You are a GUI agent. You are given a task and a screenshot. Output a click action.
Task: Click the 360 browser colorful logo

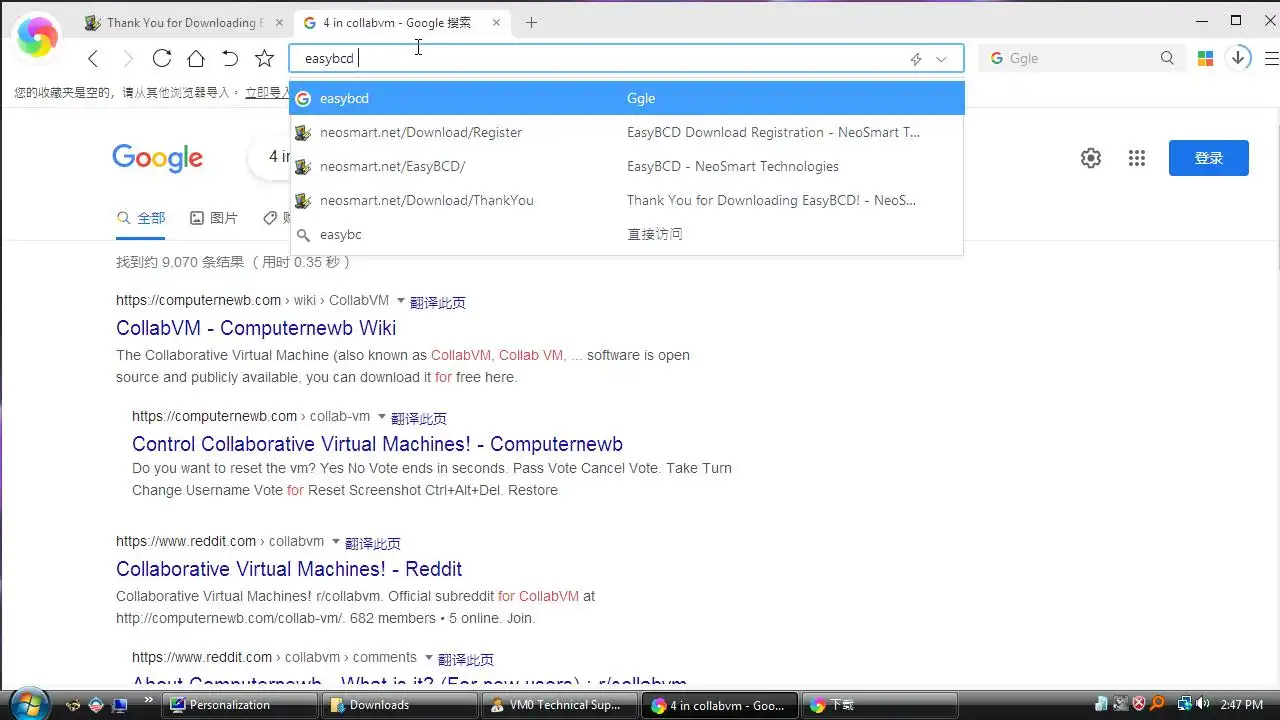pos(37,38)
